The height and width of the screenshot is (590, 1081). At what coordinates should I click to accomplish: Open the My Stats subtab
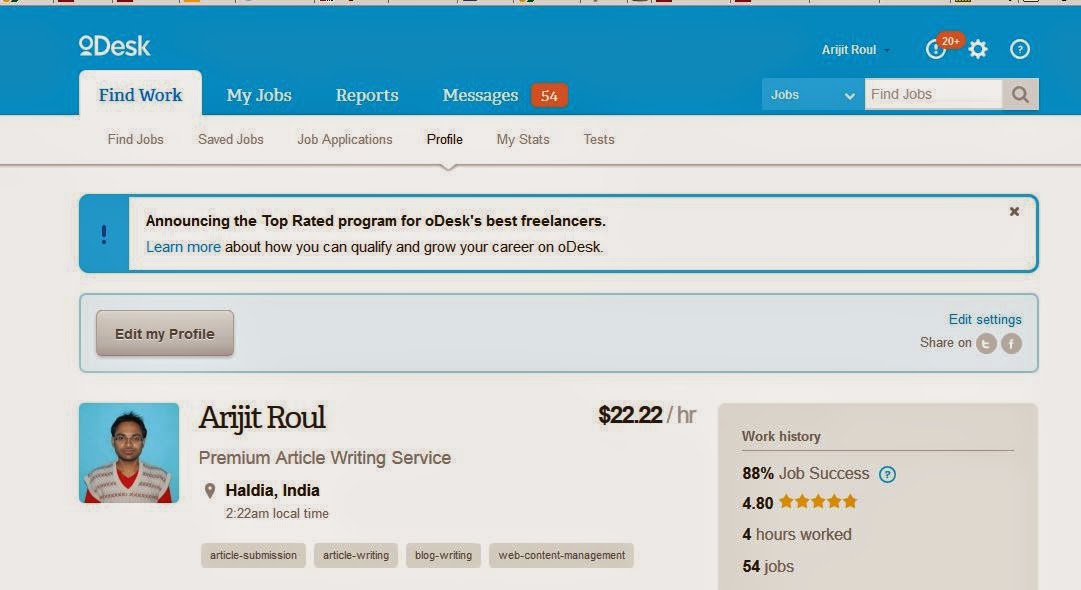523,139
